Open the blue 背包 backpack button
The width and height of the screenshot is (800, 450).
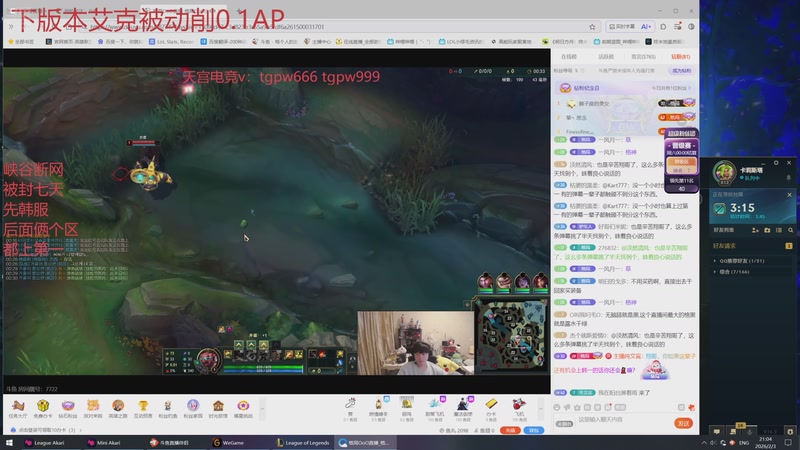click(534, 430)
